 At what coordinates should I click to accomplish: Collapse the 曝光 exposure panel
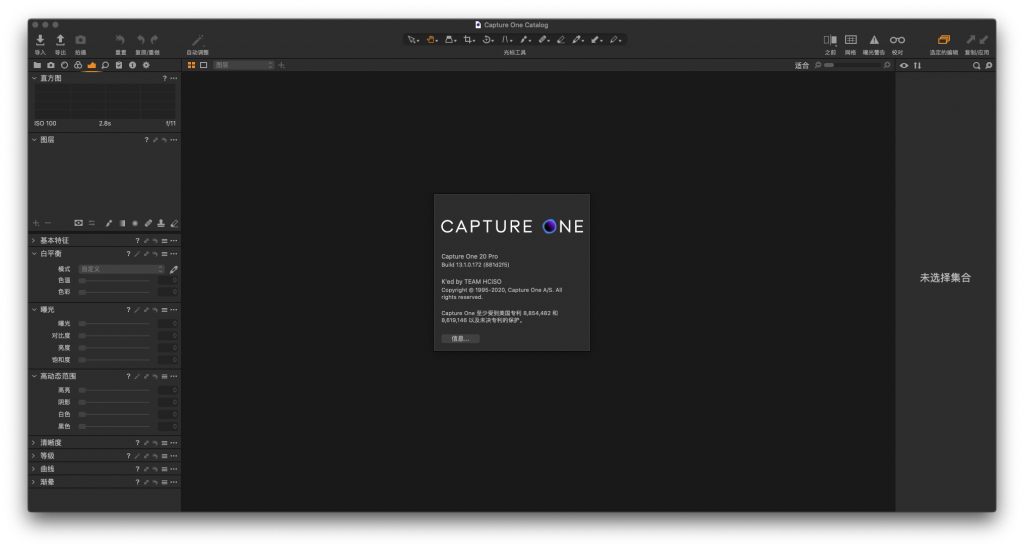point(34,309)
